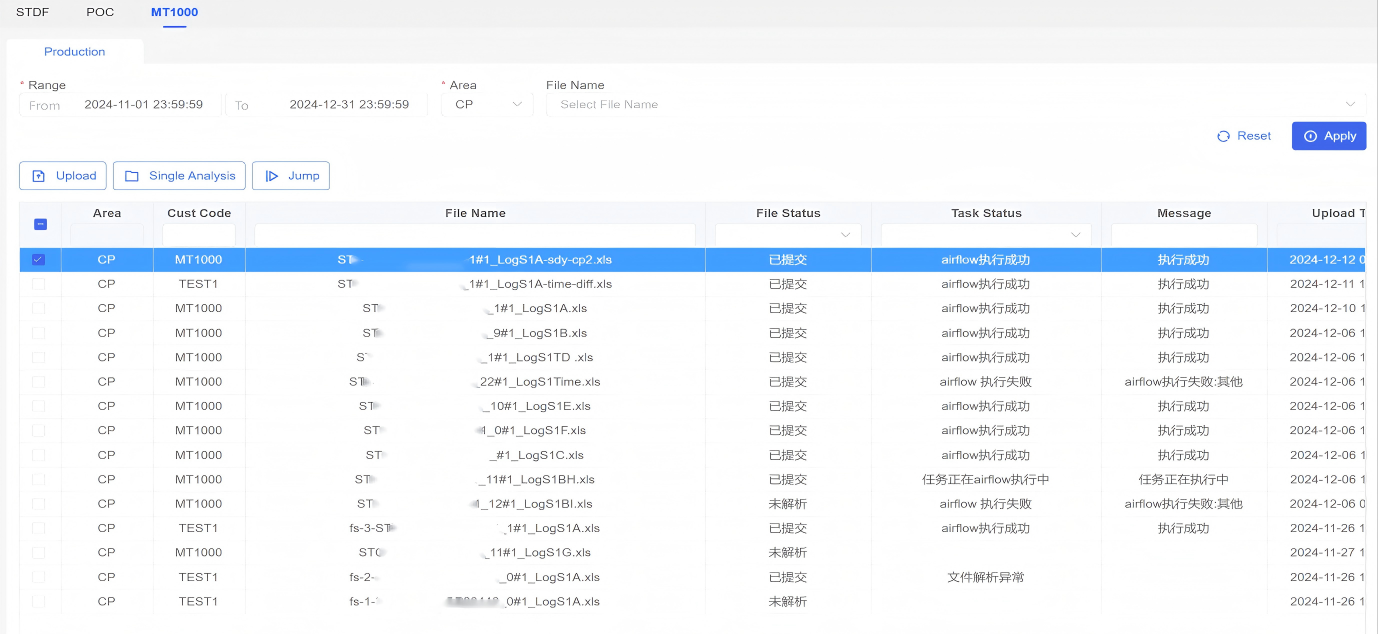The image size is (1378, 634).
Task: Click the Cust Code column header
Action: (x=199, y=213)
